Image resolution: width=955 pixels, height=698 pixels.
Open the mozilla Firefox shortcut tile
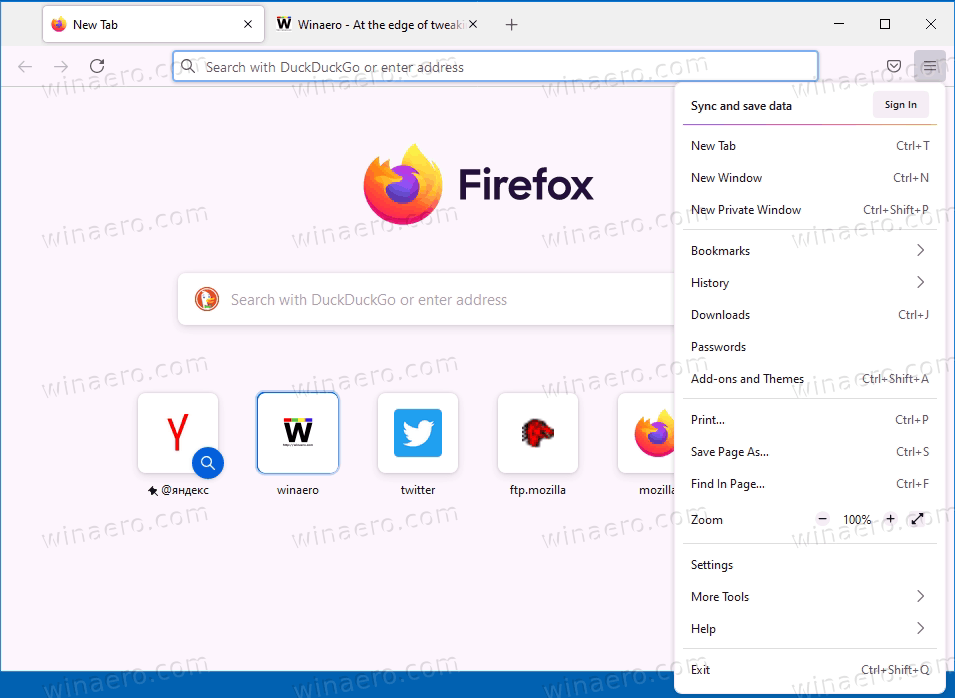coord(653,433)
